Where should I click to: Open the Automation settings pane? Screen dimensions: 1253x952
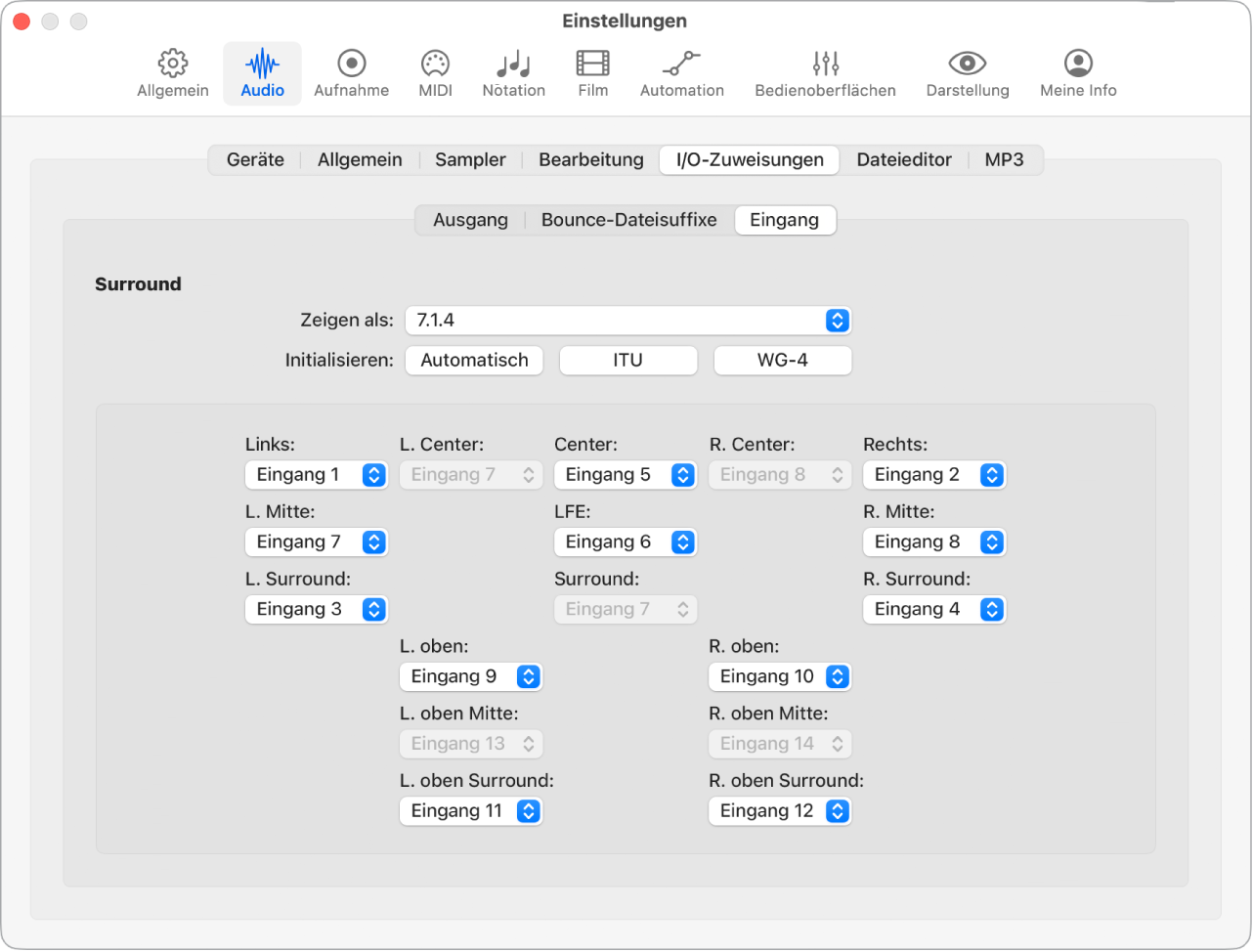click(x=681, y=74)
